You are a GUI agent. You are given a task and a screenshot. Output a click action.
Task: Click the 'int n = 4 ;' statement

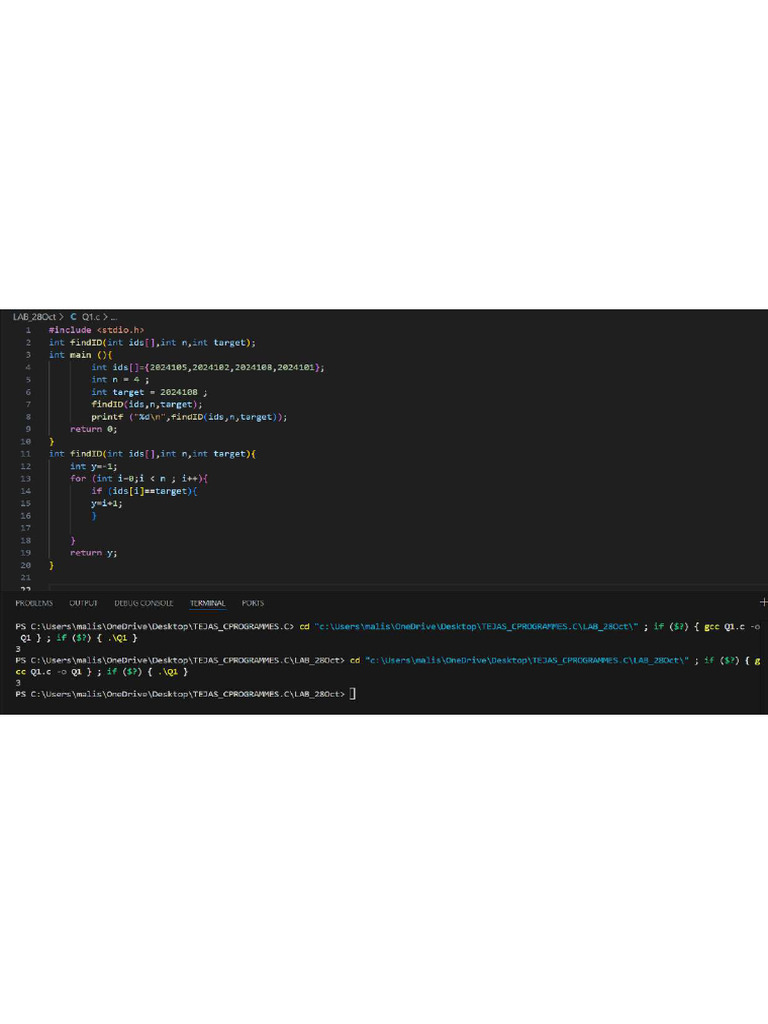click(120, 379)
